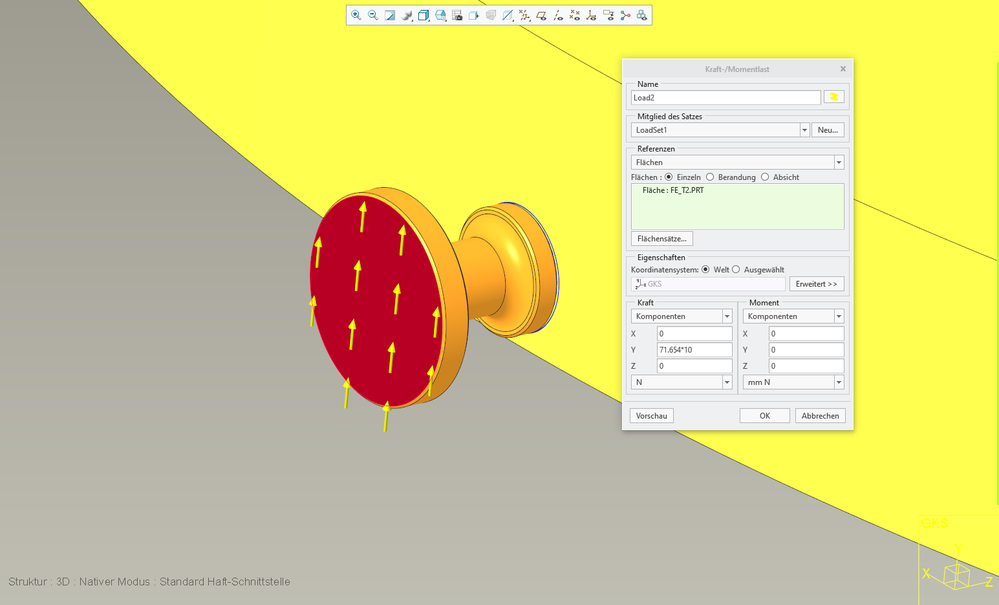Click the zoom out magnifier icon

pyautogui.click(x=373, y=15)
